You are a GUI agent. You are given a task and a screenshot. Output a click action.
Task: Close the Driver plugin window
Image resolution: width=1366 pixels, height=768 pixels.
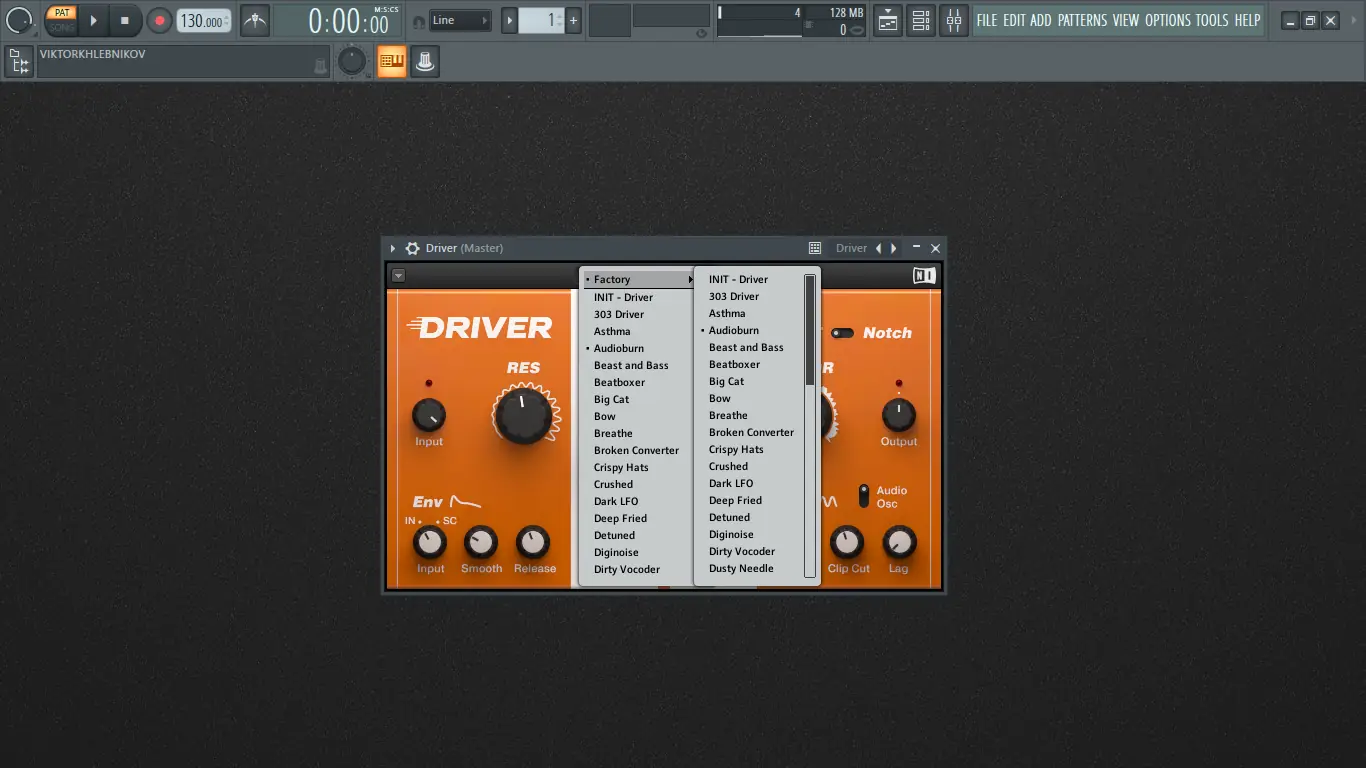pyautogui.click(x=936, y=248)
